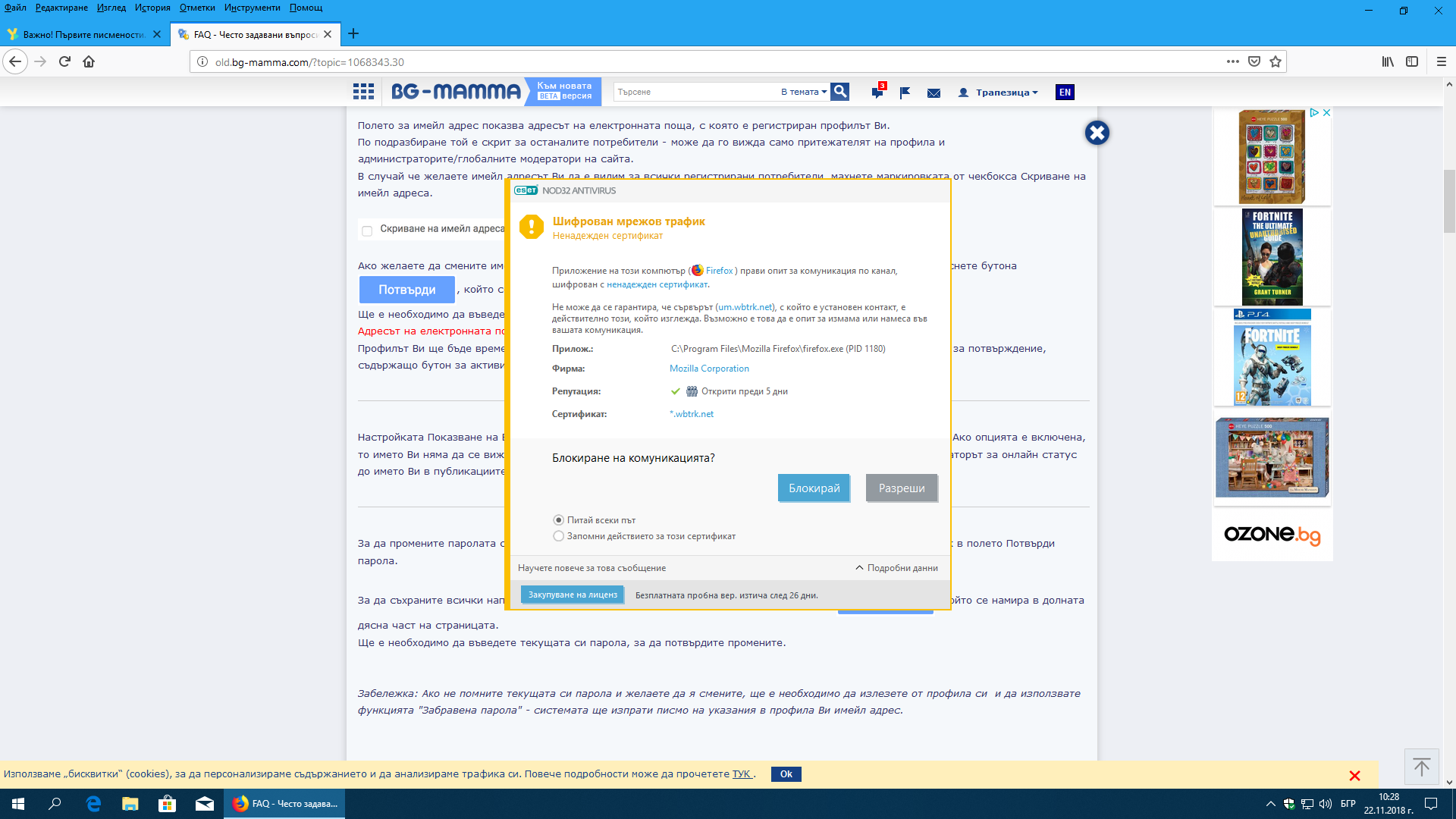The width and height of the screenshot is (1456, 819).
Task: Select 'Запомни действието за този сертификат' option
Action: point(559,536)
